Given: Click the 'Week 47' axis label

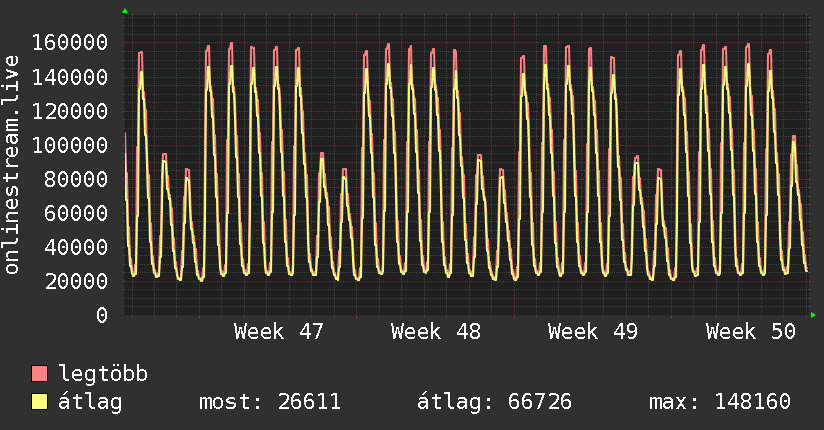Looking at the screenshot, I should pyautogui.click(x=279, y=332).
